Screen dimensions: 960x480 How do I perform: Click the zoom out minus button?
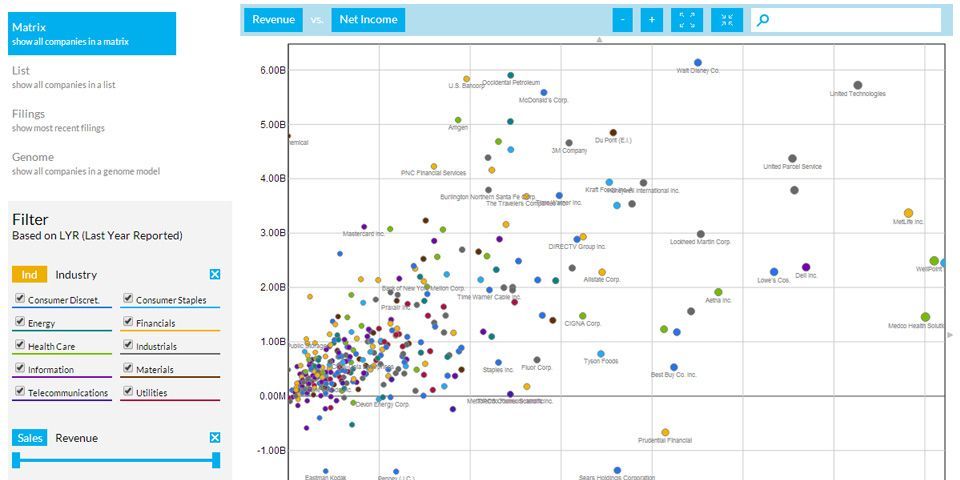pos(622,20)
